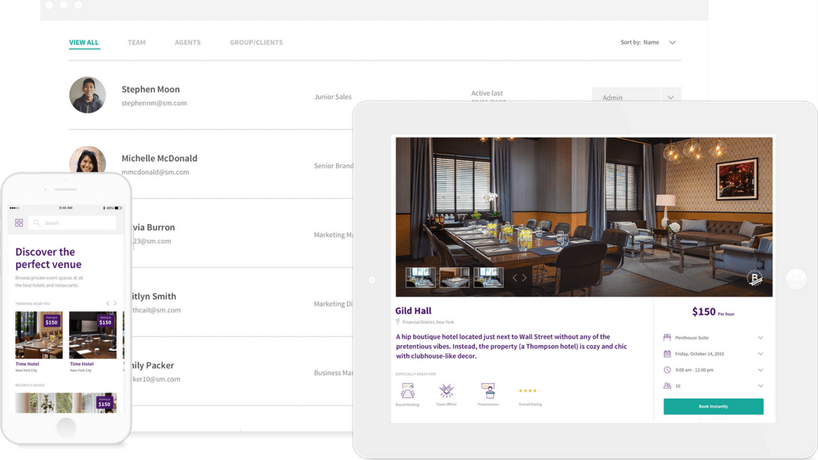818x460 pixels.
Task: Click the overall star rating
Action: coord(530,391)
